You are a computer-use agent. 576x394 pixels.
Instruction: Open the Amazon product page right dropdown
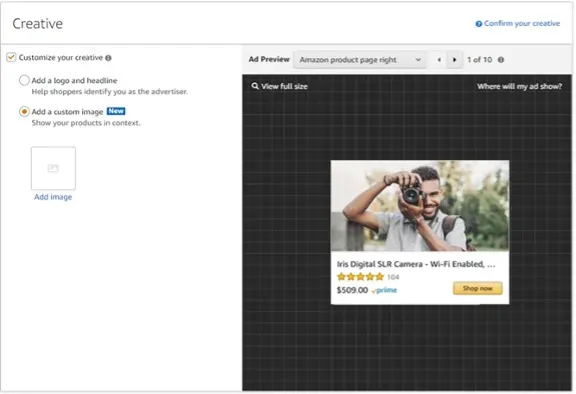[360, 60]
